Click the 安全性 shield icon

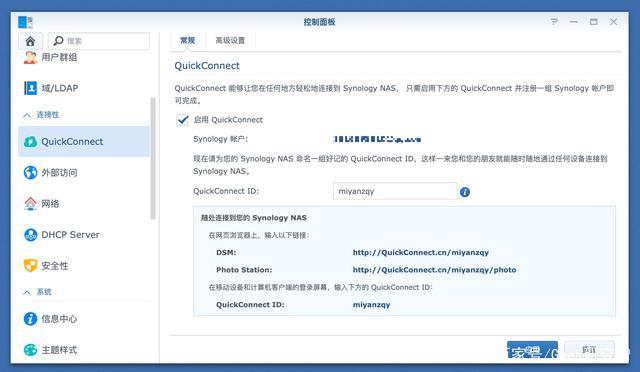pos(31,266)
